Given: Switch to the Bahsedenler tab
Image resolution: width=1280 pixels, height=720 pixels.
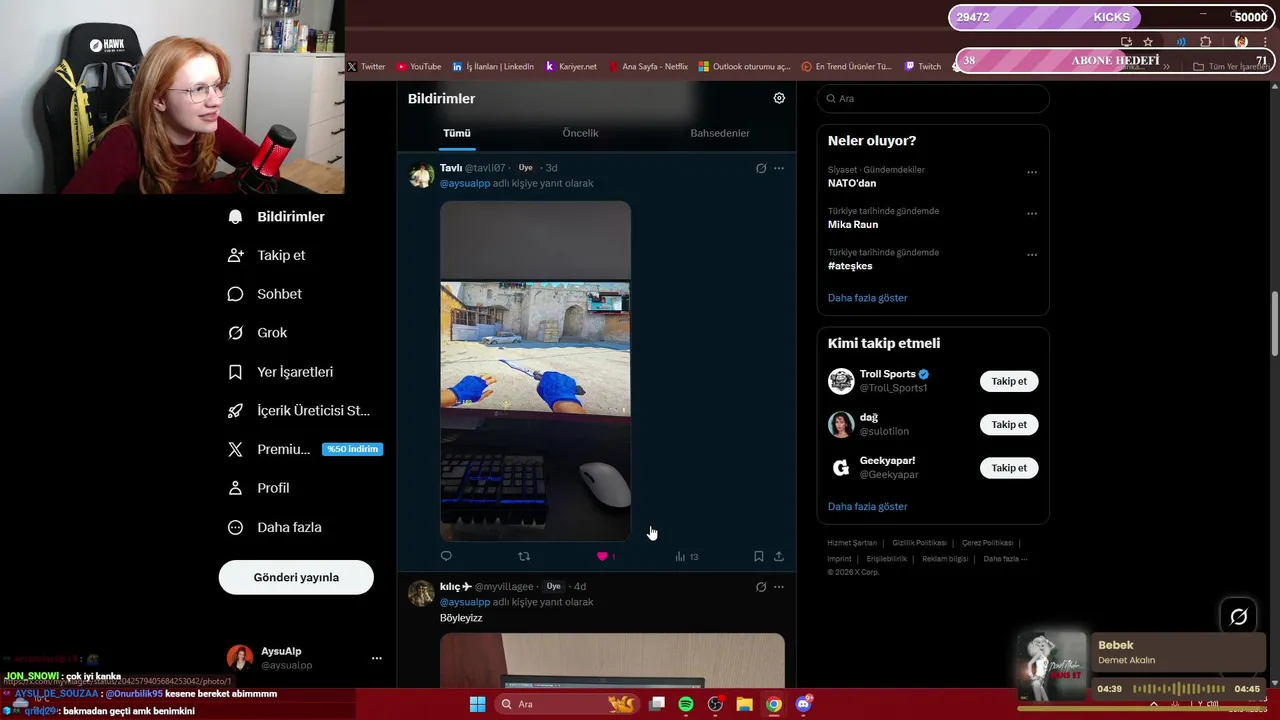Looking at the screenshot, I should point(720,133).
